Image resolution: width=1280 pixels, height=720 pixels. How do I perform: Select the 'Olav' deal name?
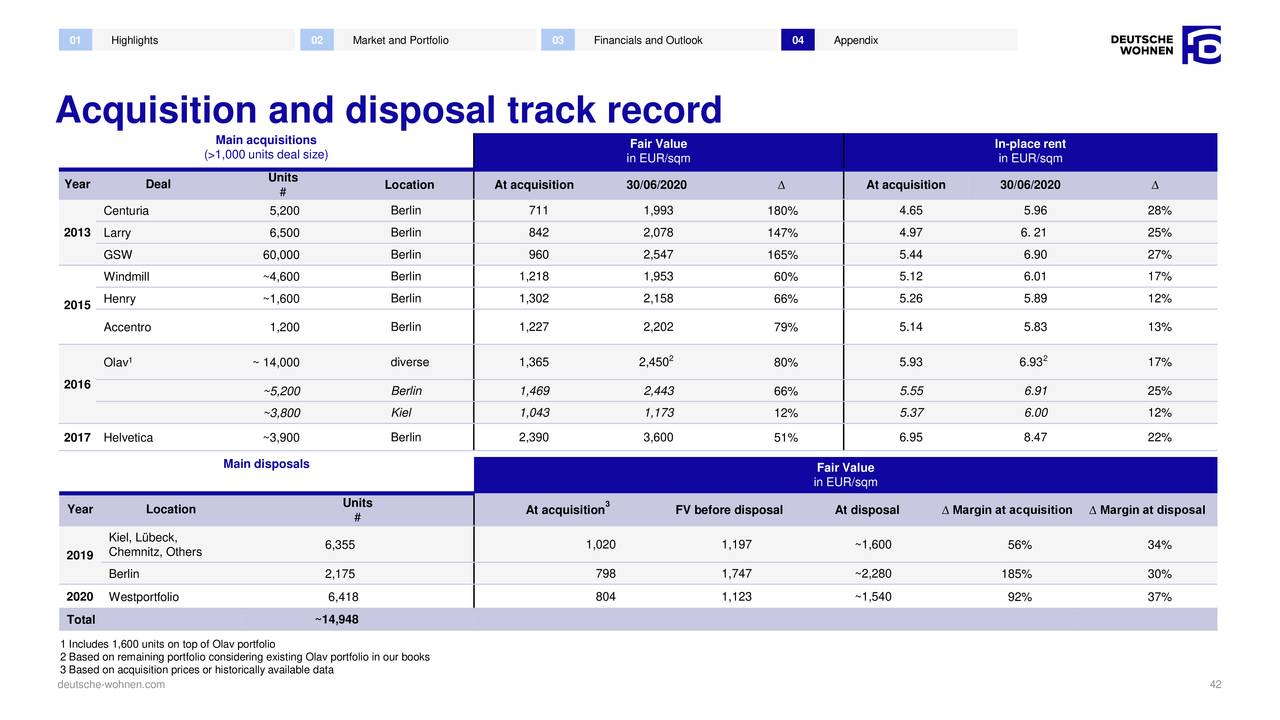point(117,362)
